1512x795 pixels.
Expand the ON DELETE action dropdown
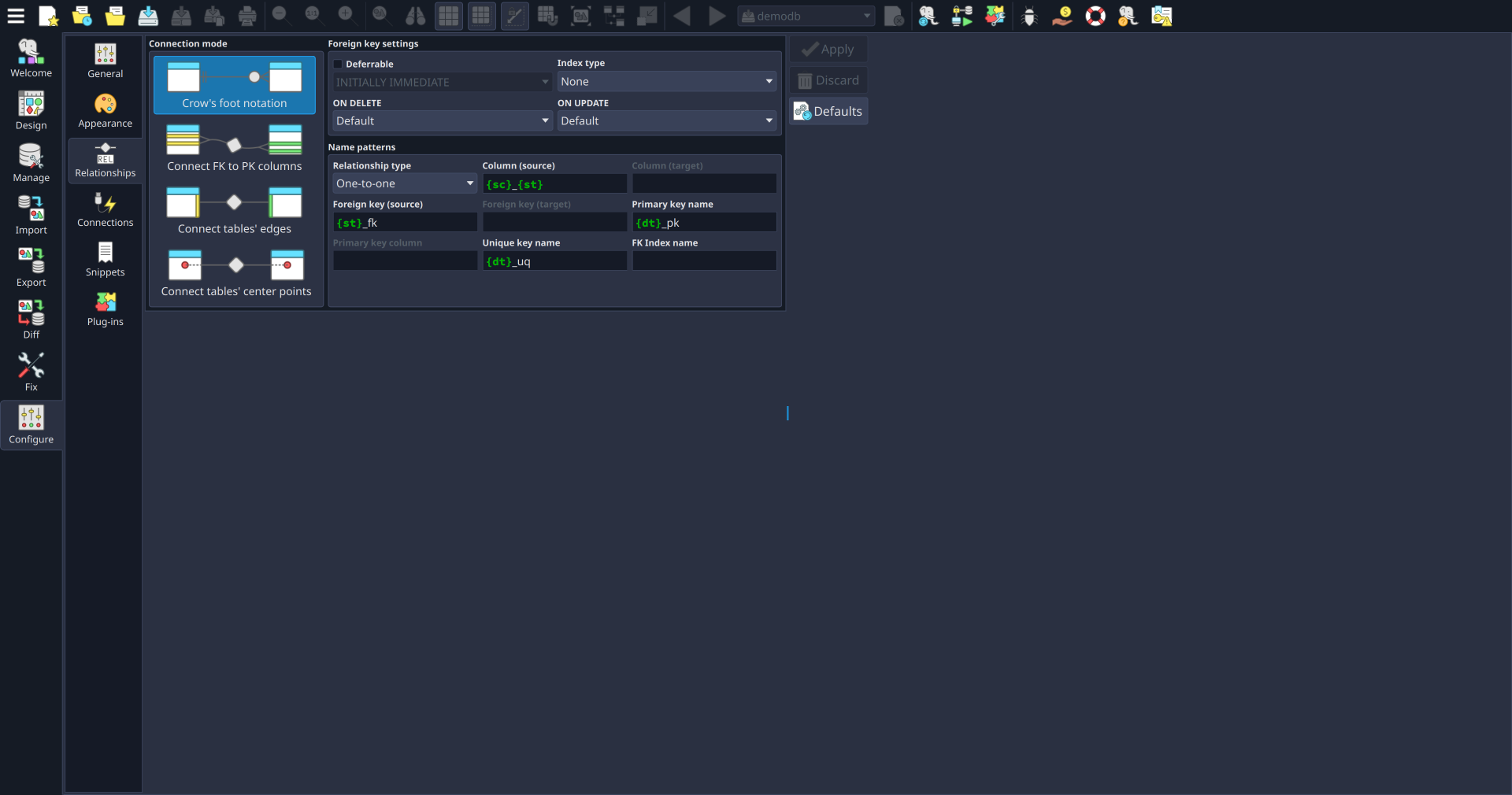point(441,120)
